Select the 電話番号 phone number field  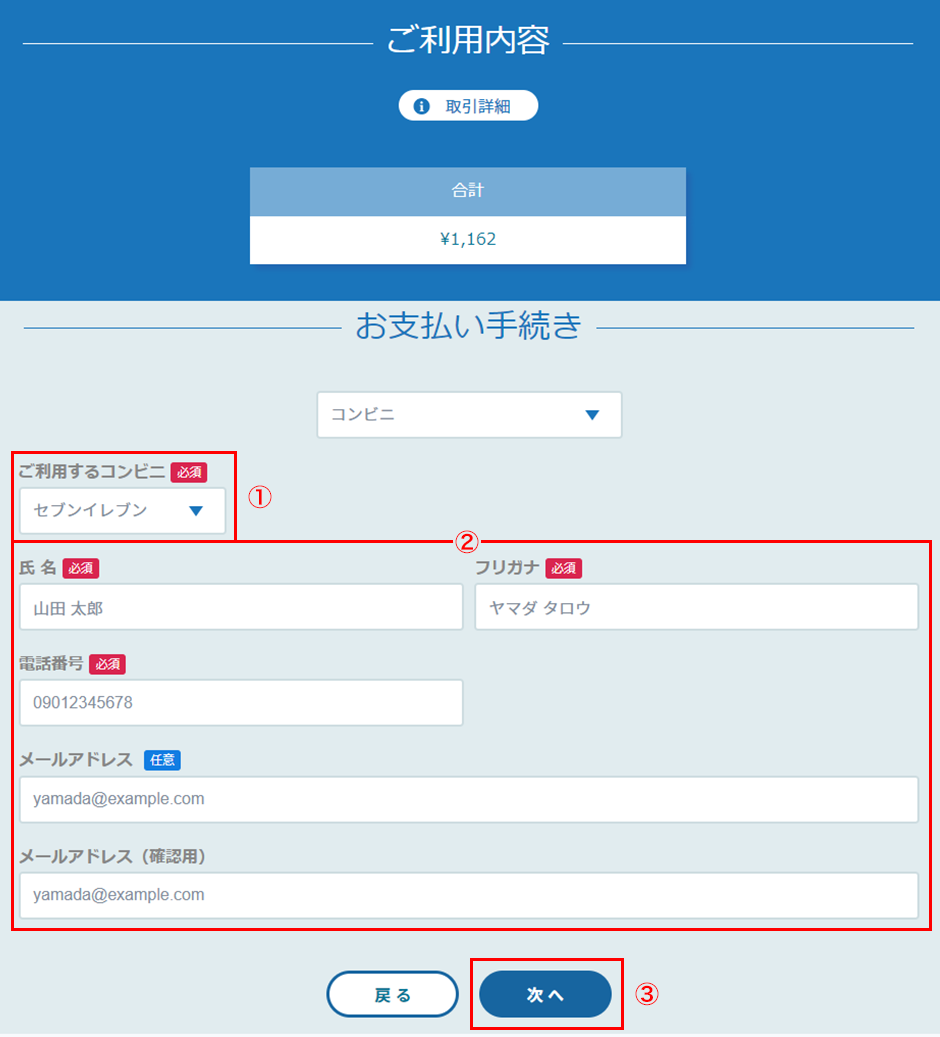click(x=241, y=703)
